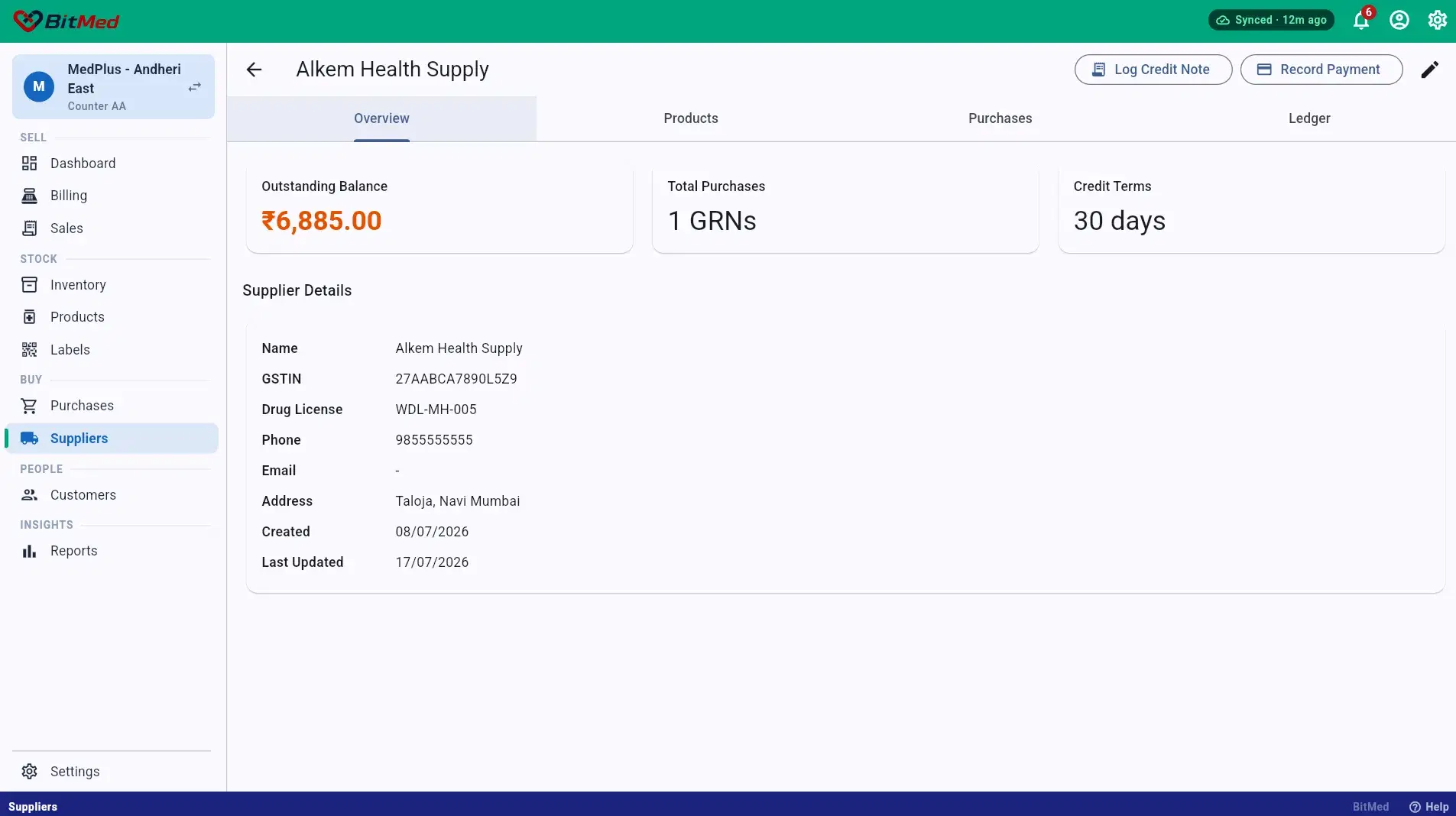Screen dimensions: 1456x816
Task: Open the Ledger tab
Action: 1309,118
